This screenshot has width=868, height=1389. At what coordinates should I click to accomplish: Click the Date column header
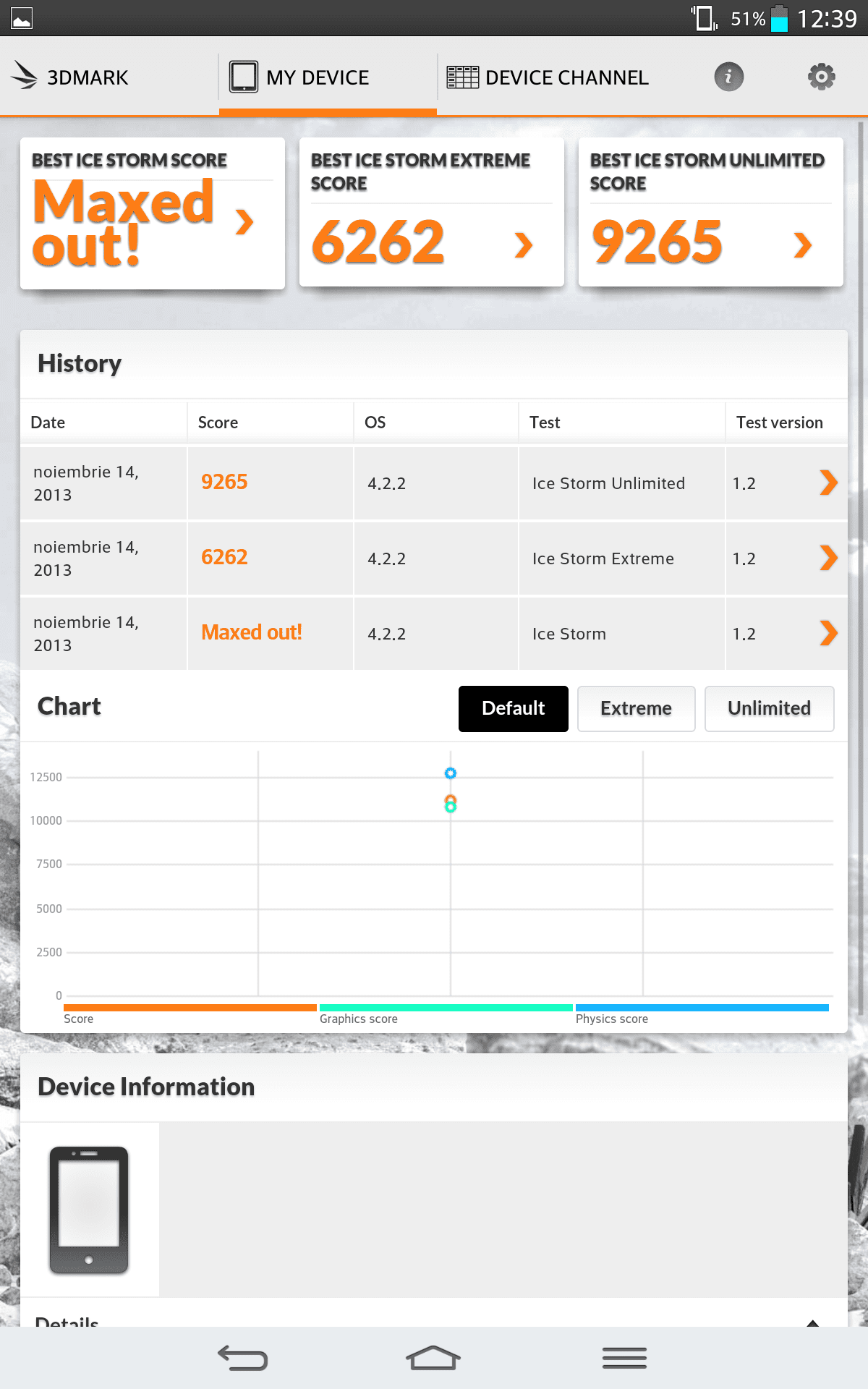pyautogui.click(x=48, y=422)
